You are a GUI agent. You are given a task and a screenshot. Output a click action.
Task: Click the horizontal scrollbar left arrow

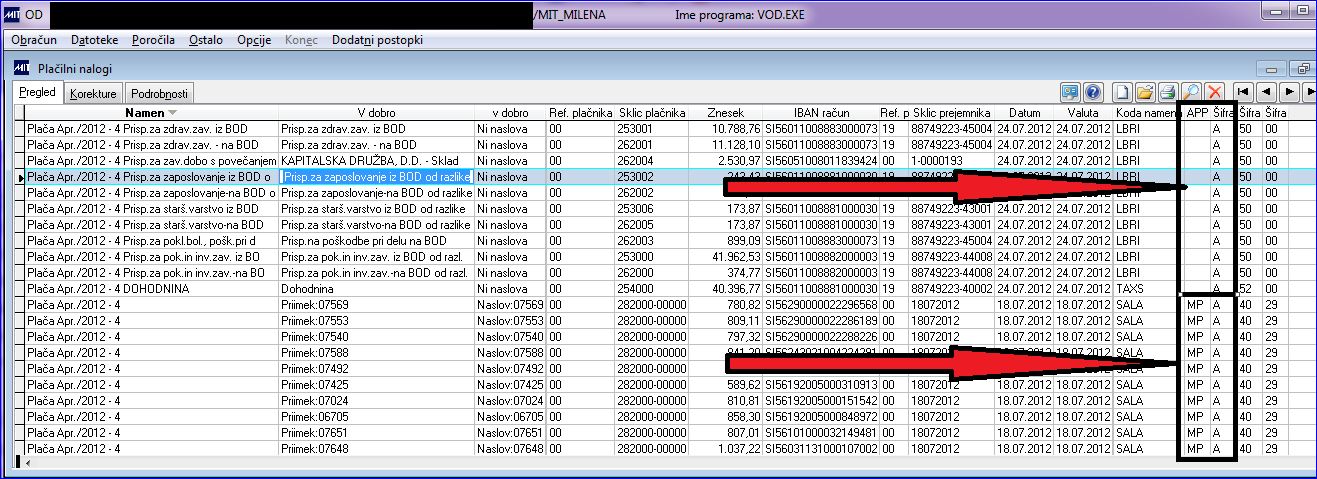(x=28, y=463)
